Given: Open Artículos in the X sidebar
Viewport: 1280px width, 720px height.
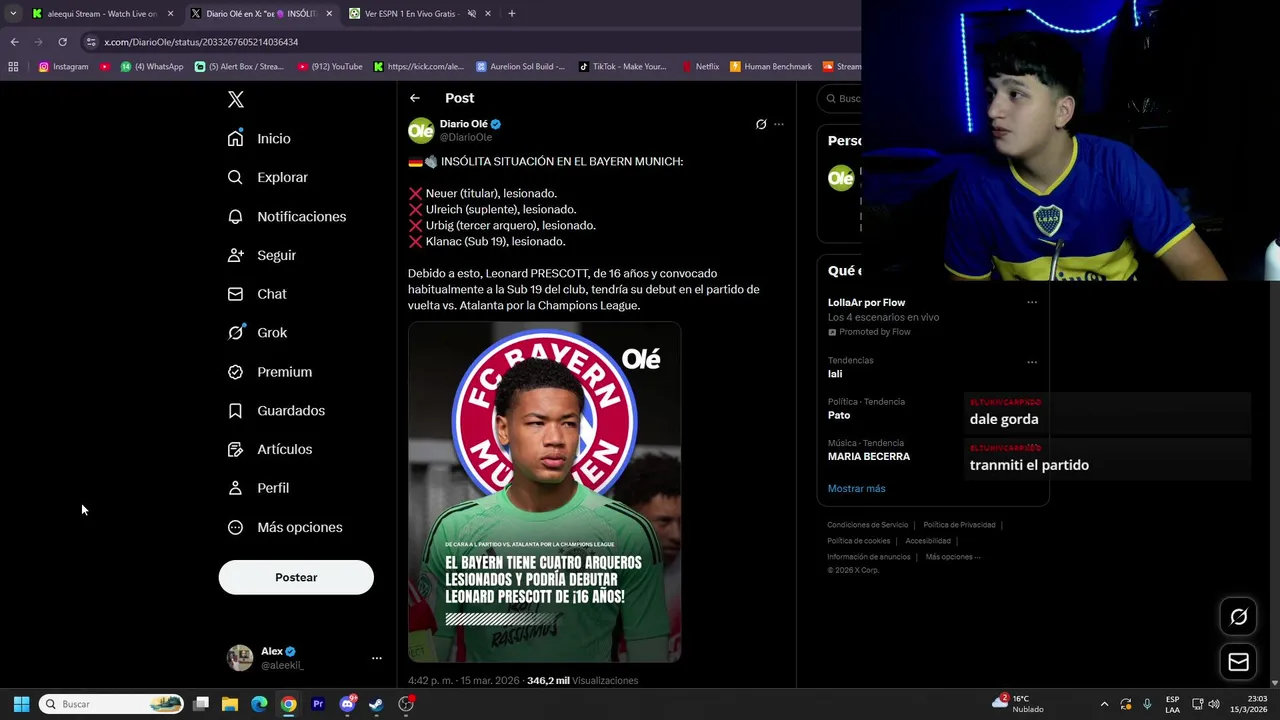Looking at the screenshot, I should 270,450.
